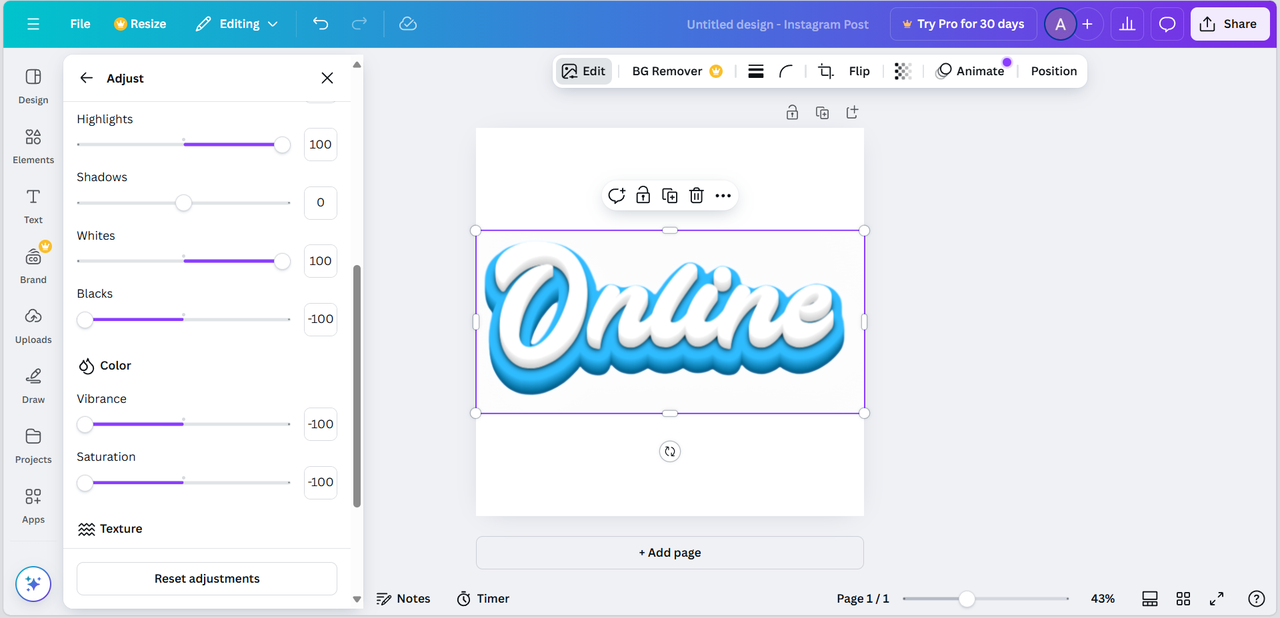Click the Saturation slider handle
Image resolution: width=1280 pixels, height=618 pixels.
pyautogui.click(x=85, y=483)
